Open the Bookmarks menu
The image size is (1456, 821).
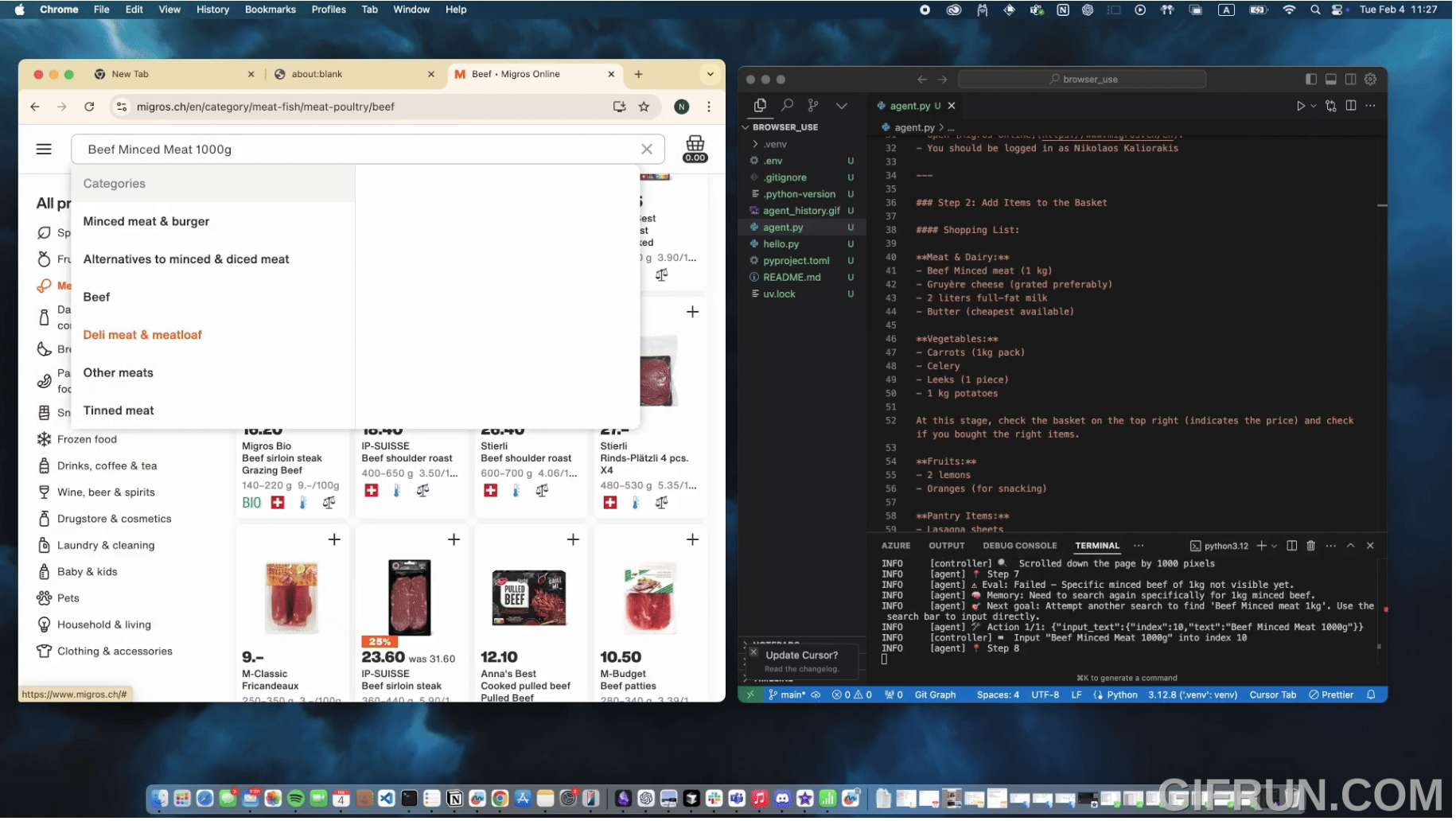(271, 10)
